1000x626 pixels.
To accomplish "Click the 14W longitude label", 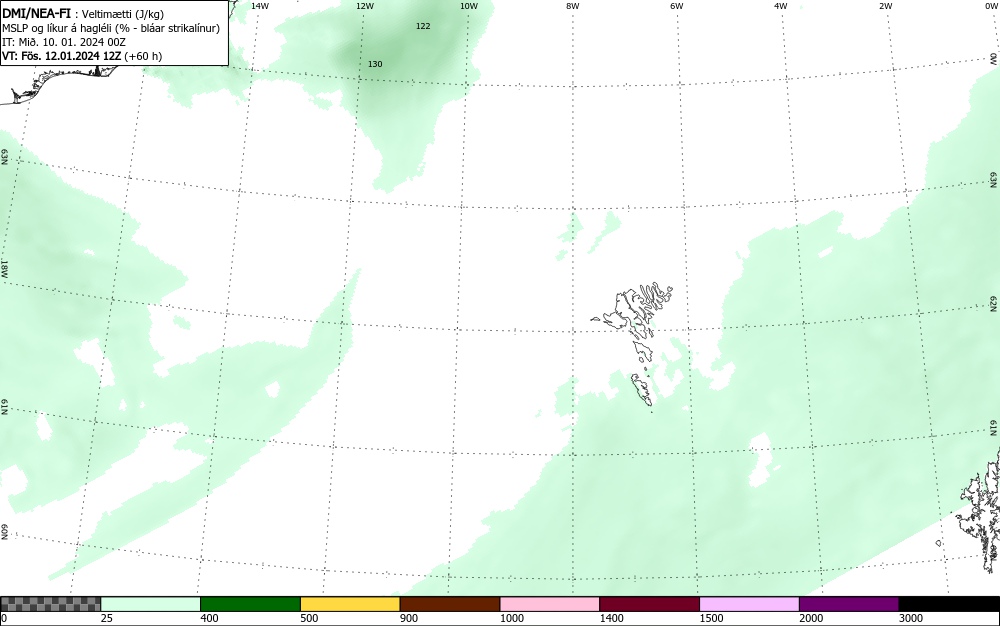I will tap(260, 6).
